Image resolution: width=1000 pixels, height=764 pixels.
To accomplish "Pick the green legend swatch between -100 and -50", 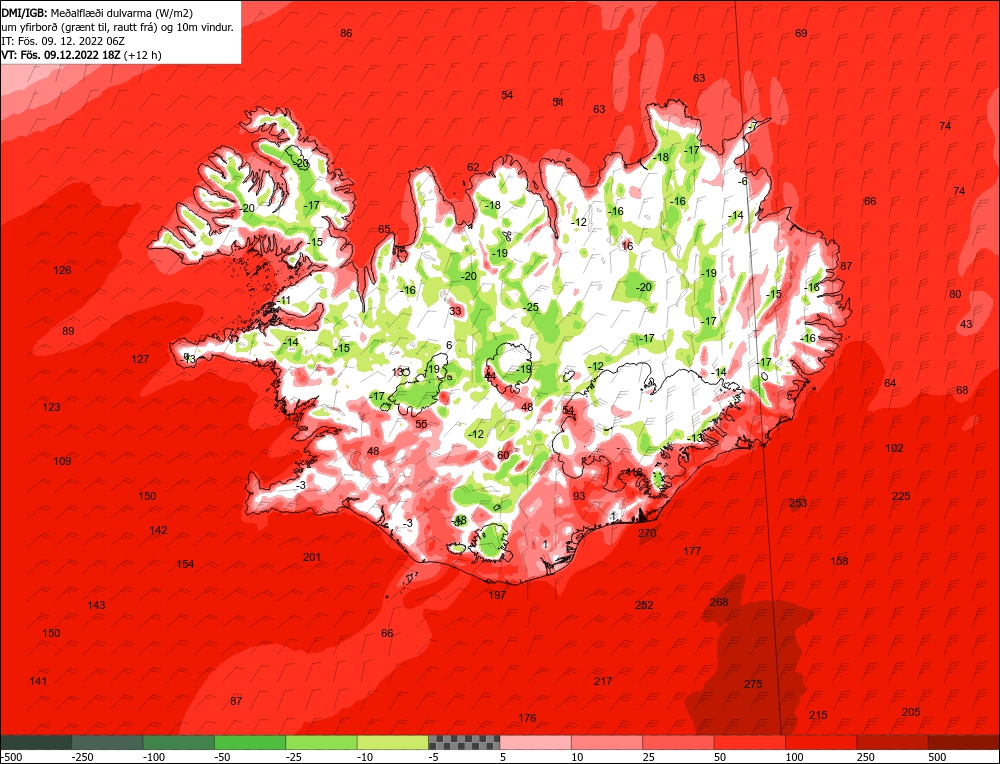I will coord(179,742).
